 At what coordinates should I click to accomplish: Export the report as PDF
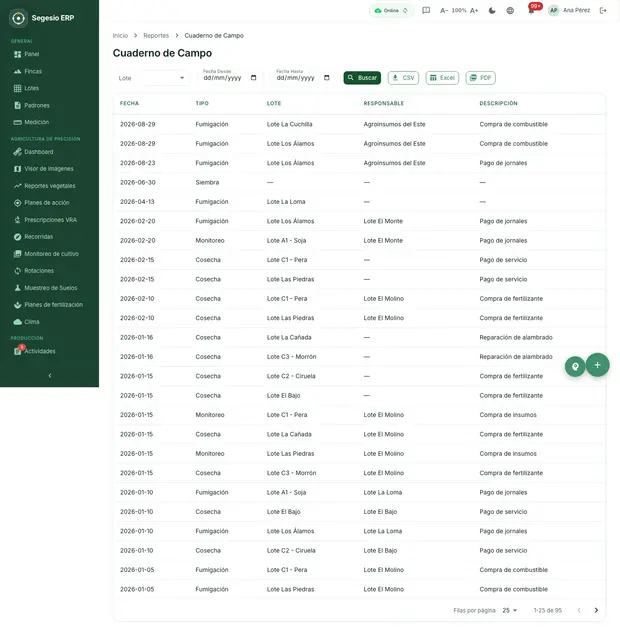pyautogui.click(x=481, y=78)
